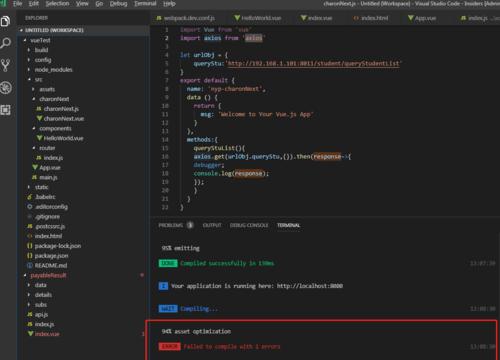Open .postcssrc.js in the file tree
The width and height of the screenshot is (500, 360).
pyautogui.click(x=50, y=226)
